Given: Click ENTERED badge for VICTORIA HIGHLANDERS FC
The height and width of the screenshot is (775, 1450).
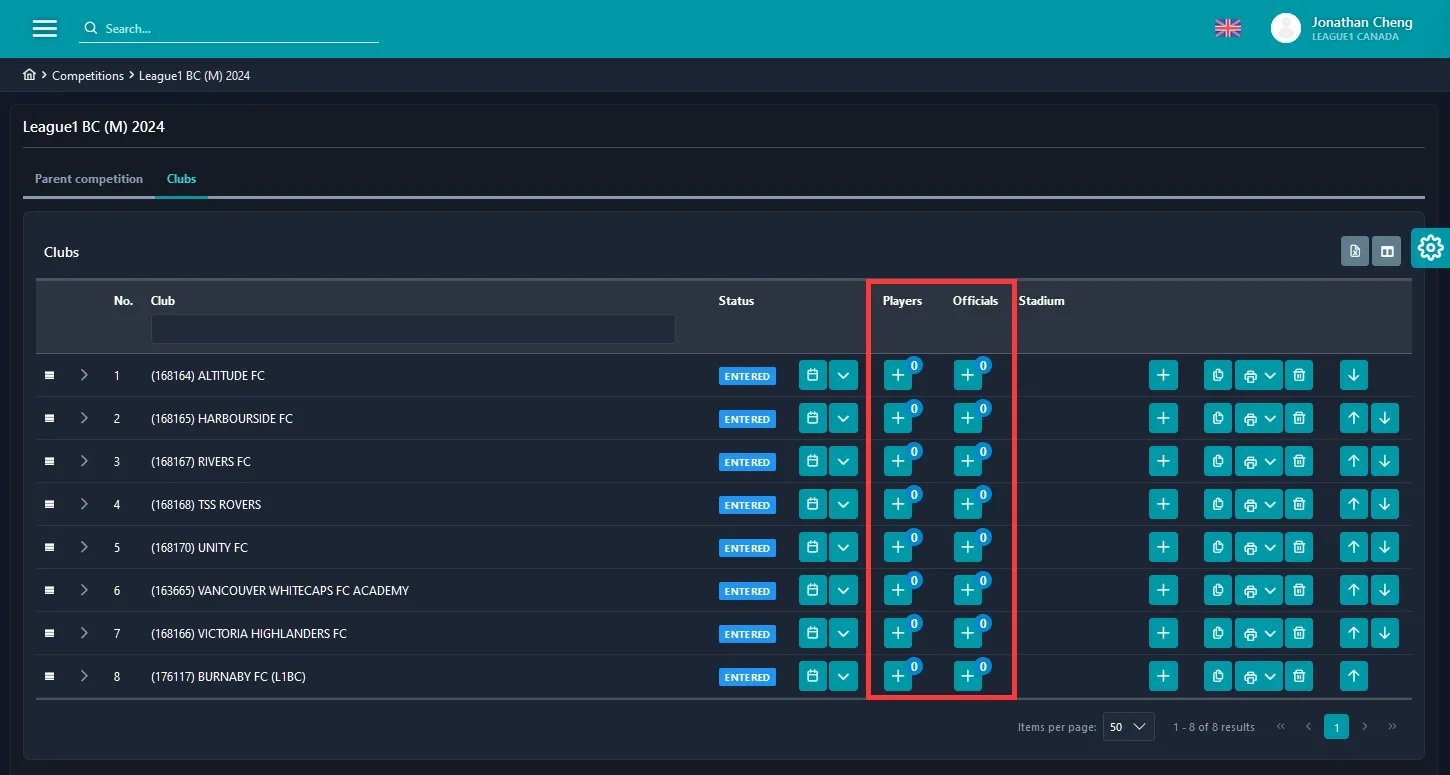Looking at the screenshot, I should (747, 634).
